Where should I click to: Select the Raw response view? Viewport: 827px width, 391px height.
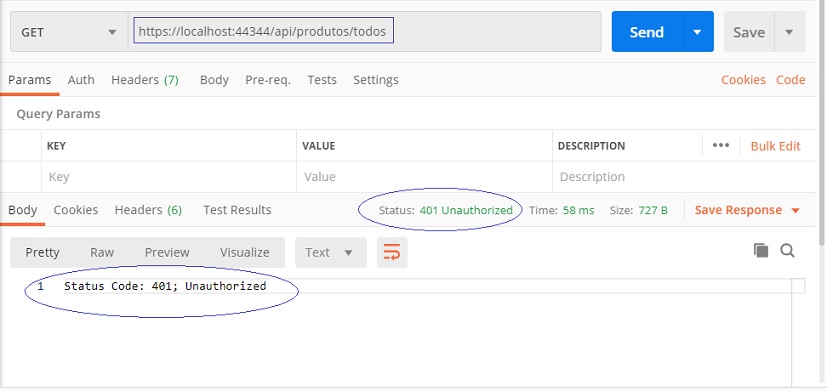(102, 252)
